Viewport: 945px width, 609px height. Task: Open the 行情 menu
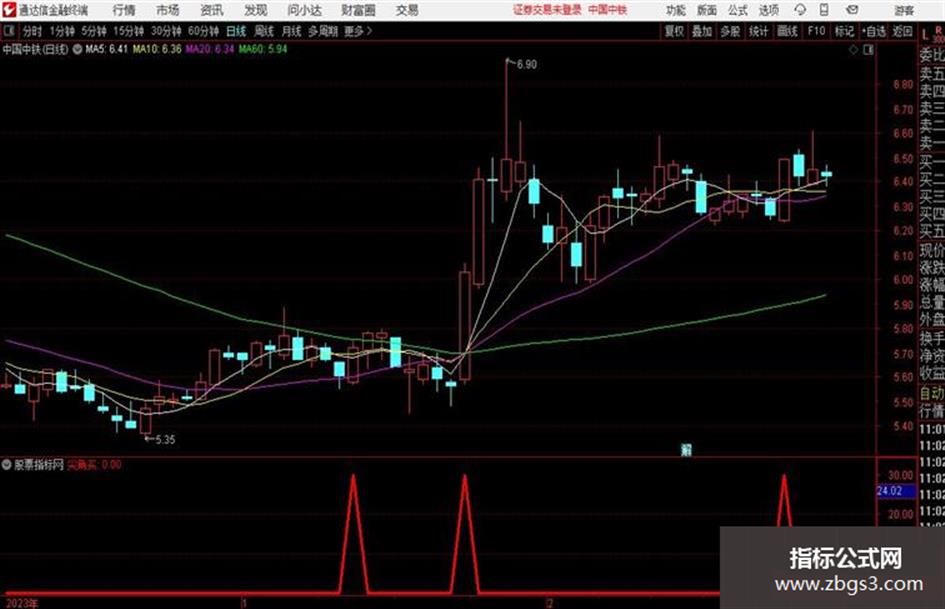tap(124, 10)
